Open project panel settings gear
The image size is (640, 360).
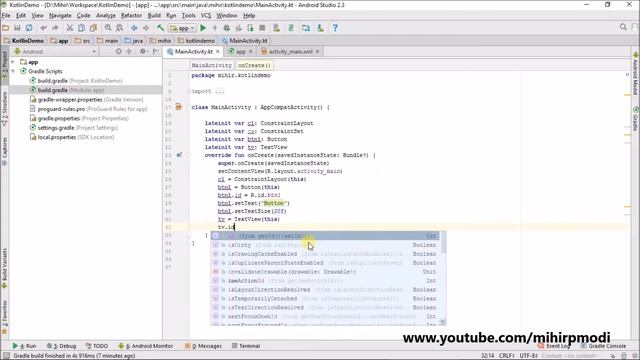click(142, 51)
